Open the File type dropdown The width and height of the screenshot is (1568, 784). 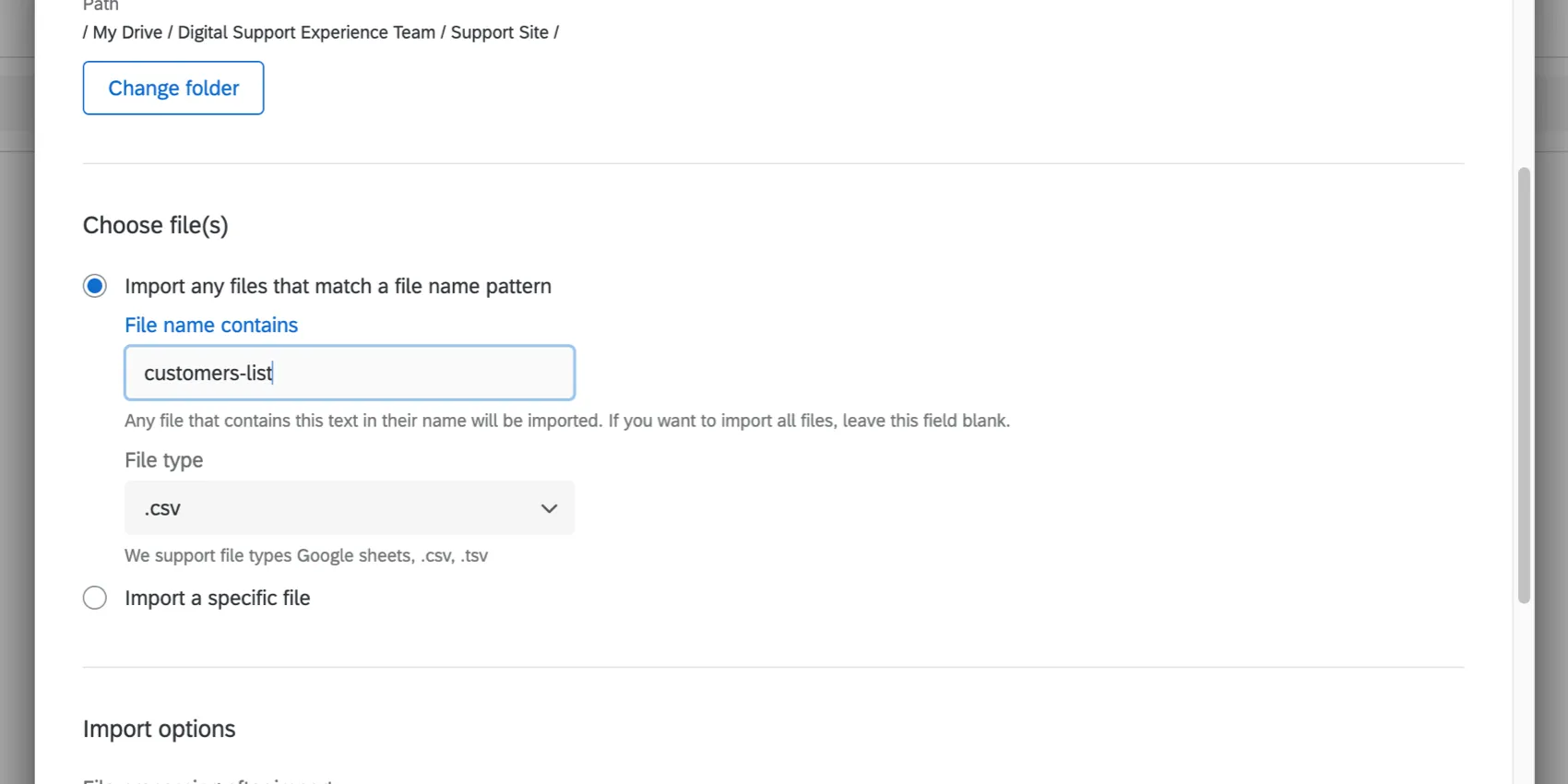click(x=349, y=508)
